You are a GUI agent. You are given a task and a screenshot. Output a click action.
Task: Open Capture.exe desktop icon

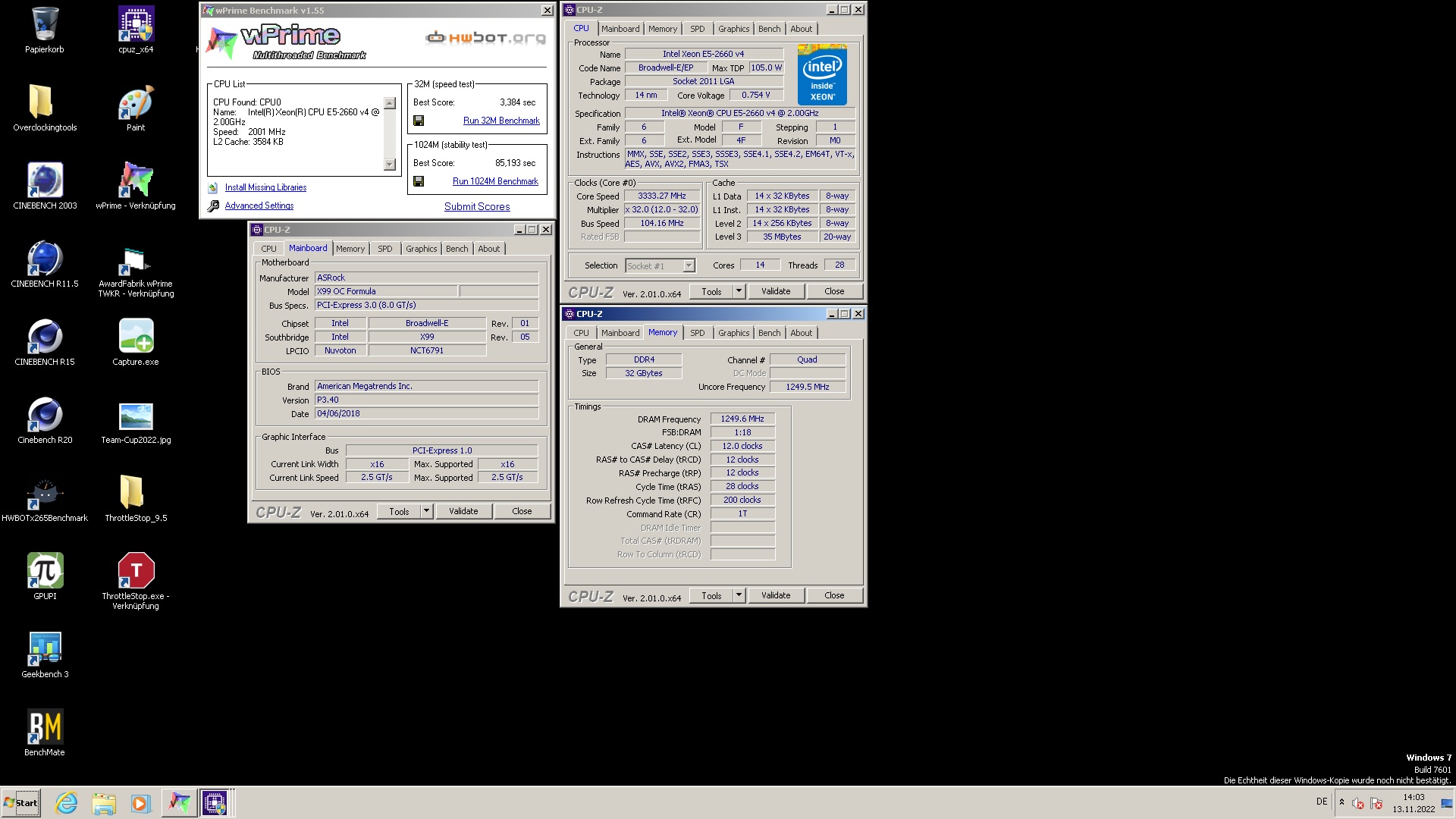click(136, 343)
